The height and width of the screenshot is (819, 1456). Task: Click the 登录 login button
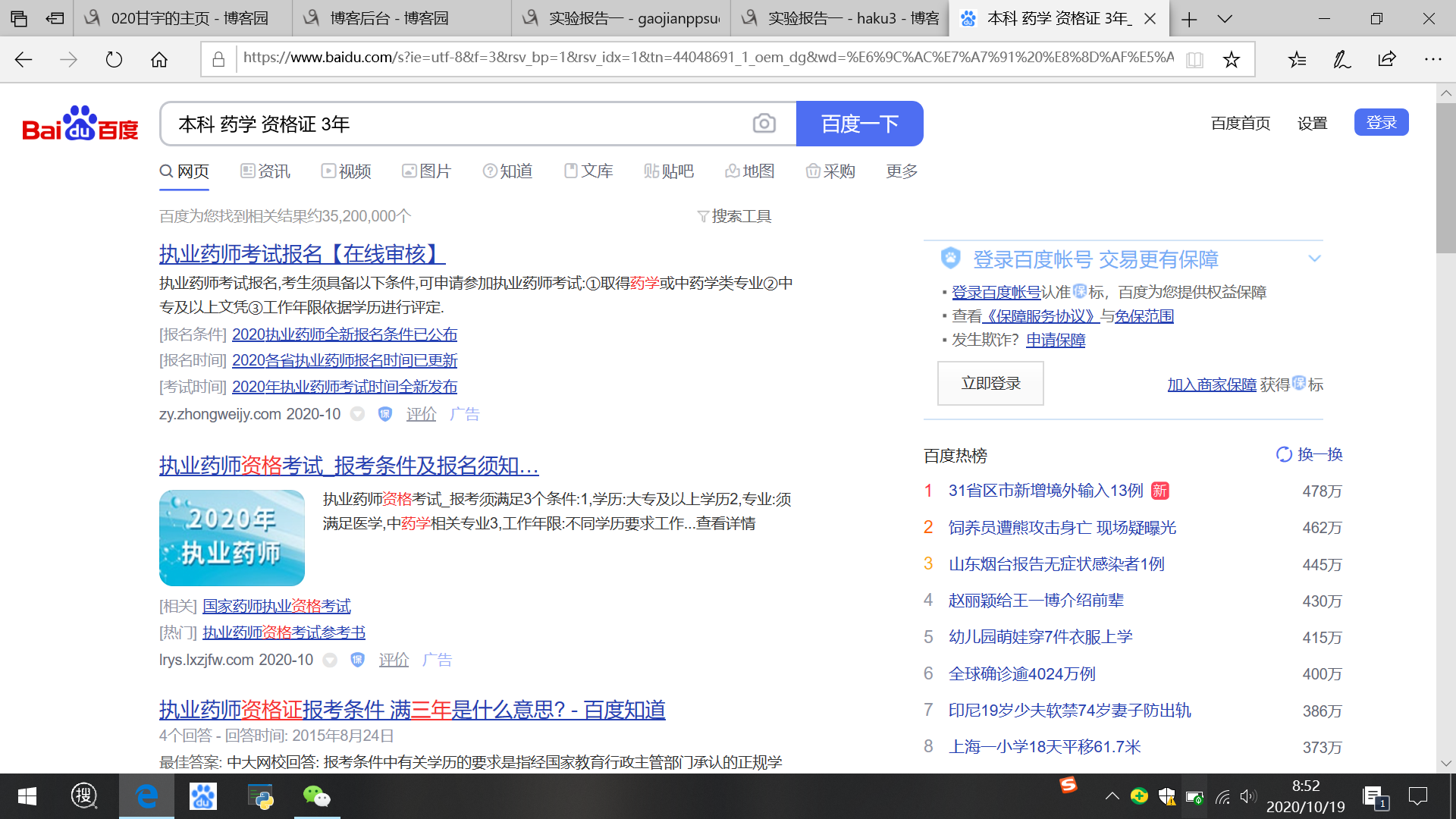point(1381,123)
